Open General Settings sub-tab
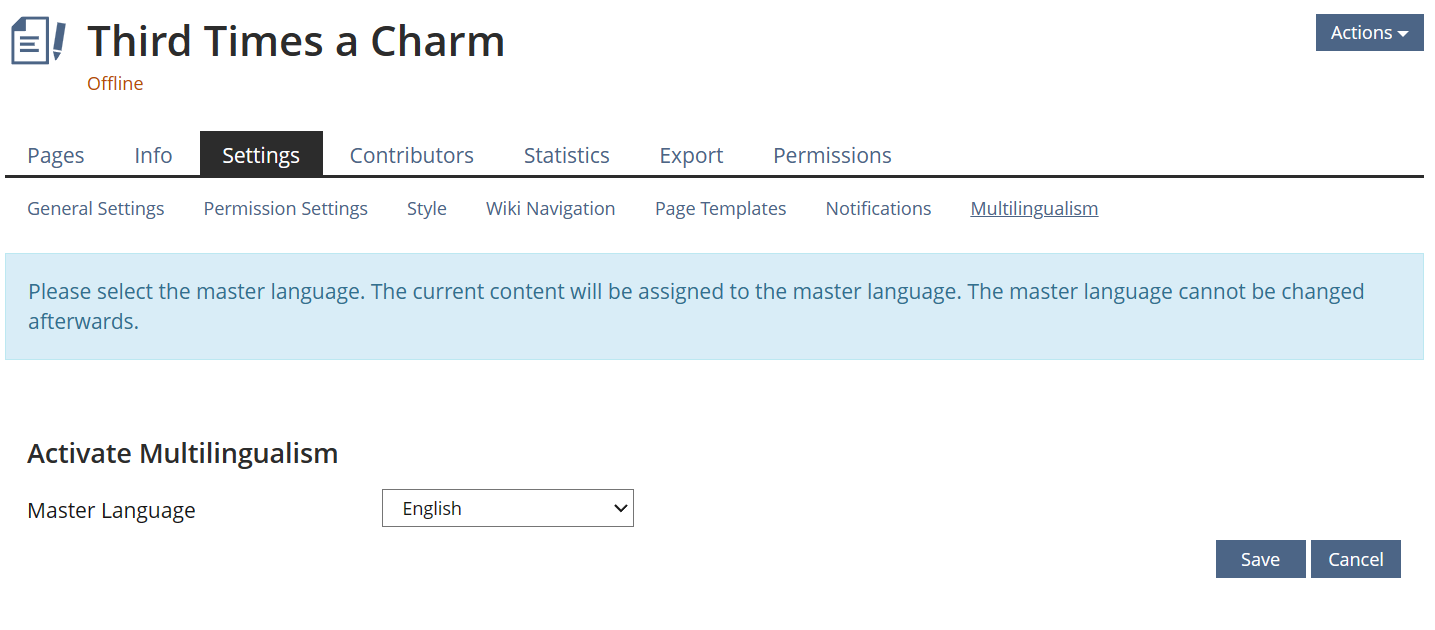Viewport: 1435px width, 630px height. (x=96, y=209)
